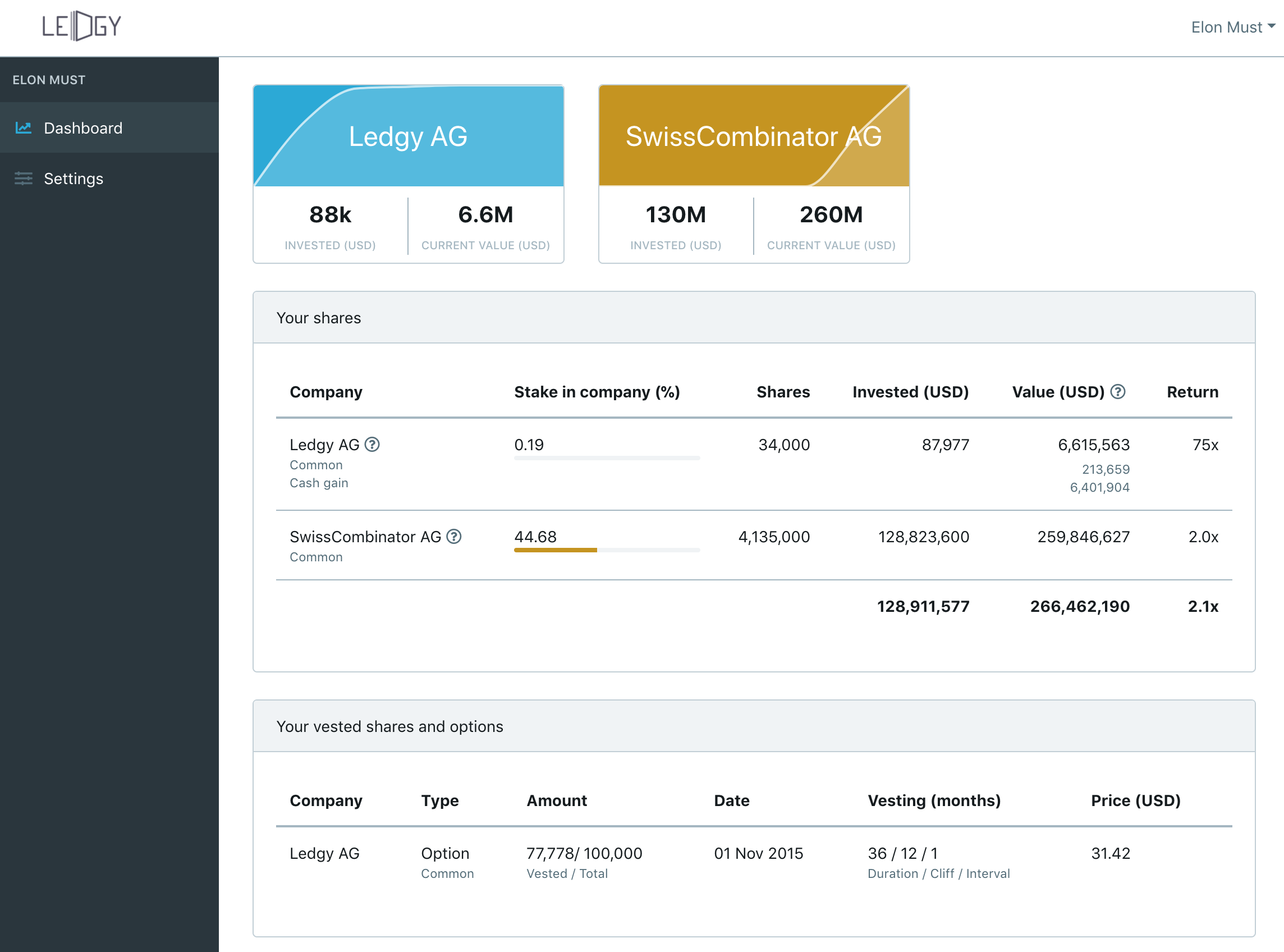Open Settings in the sidebar

(x=73, y=178)
